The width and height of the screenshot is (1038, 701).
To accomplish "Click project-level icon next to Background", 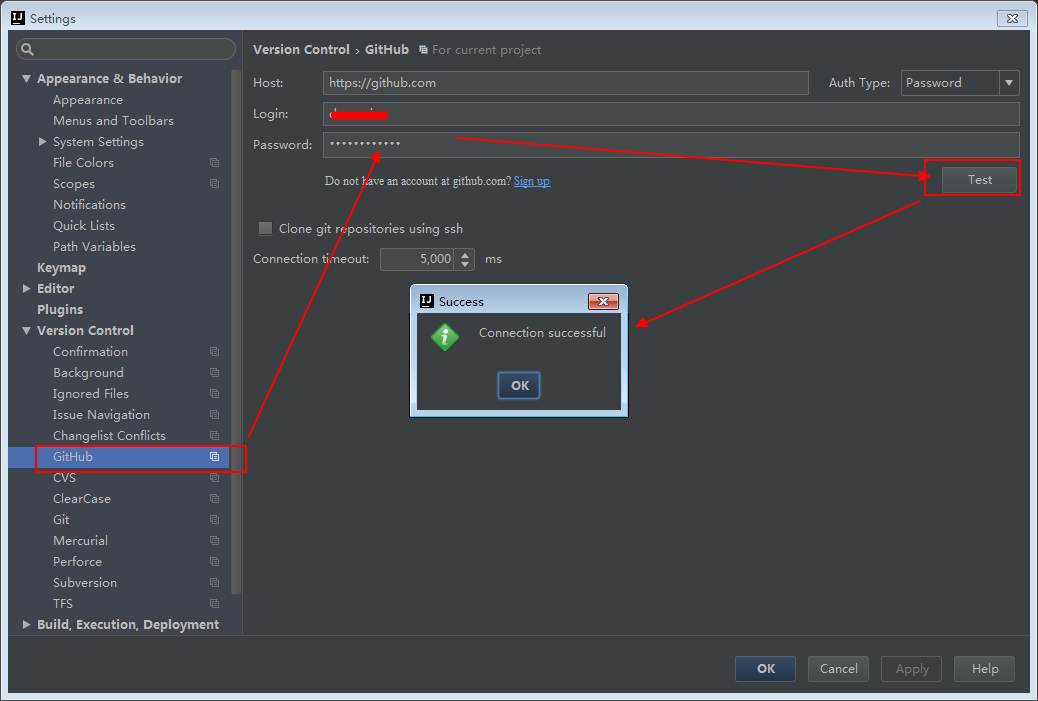I will (214, 373).
